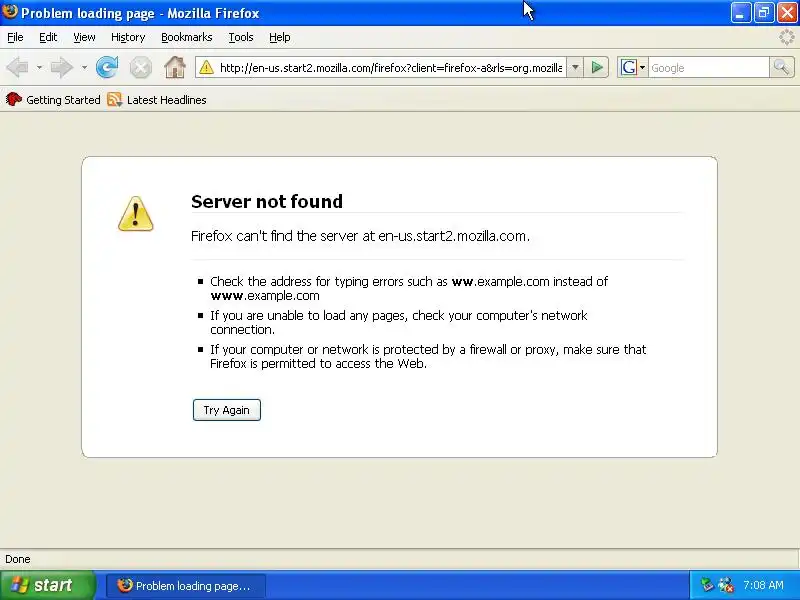Click the Forward navigation arrow
The image size is (800, 600).
(x=62, y=67)
